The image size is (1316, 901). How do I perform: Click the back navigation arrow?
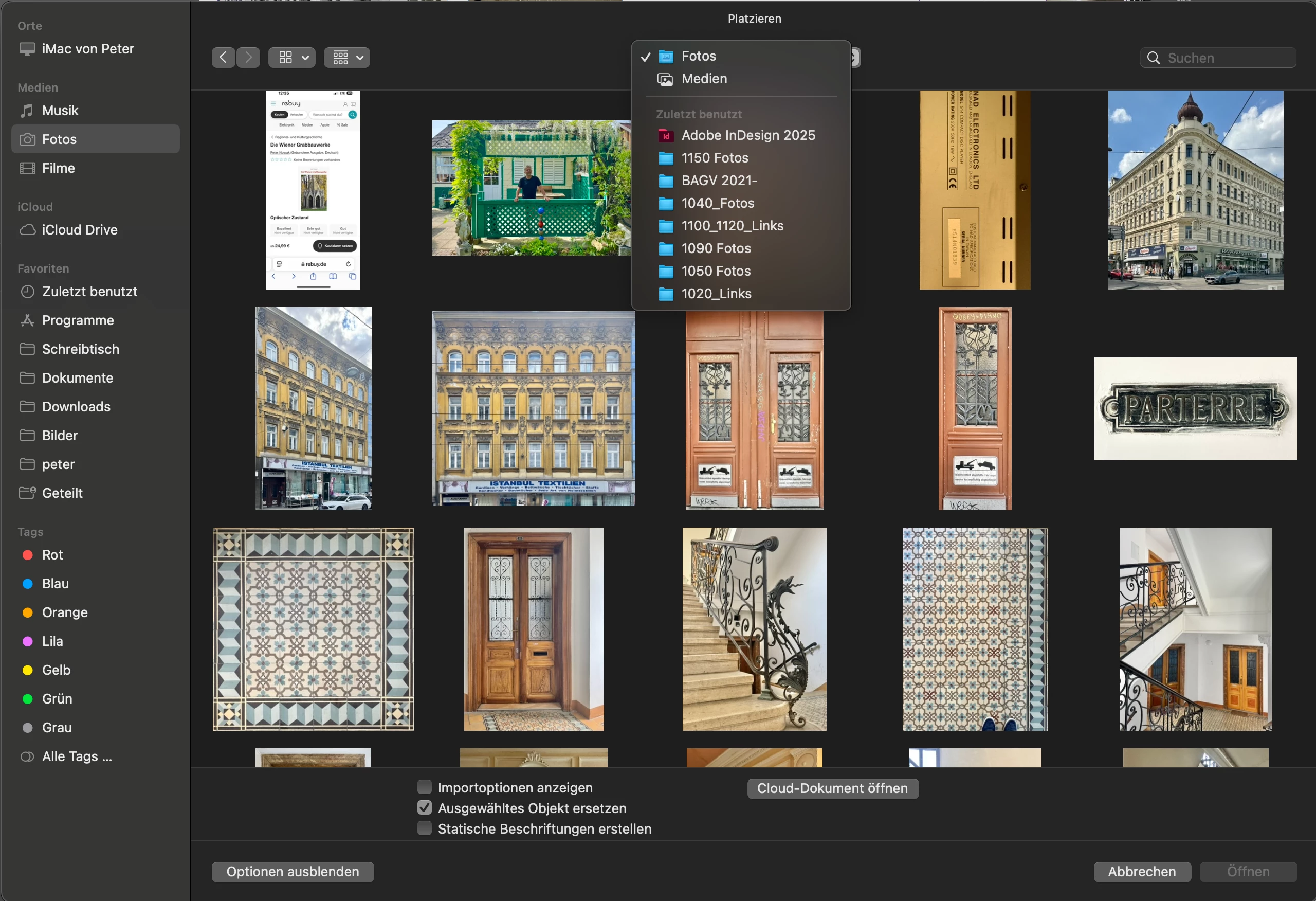(223, 57)
